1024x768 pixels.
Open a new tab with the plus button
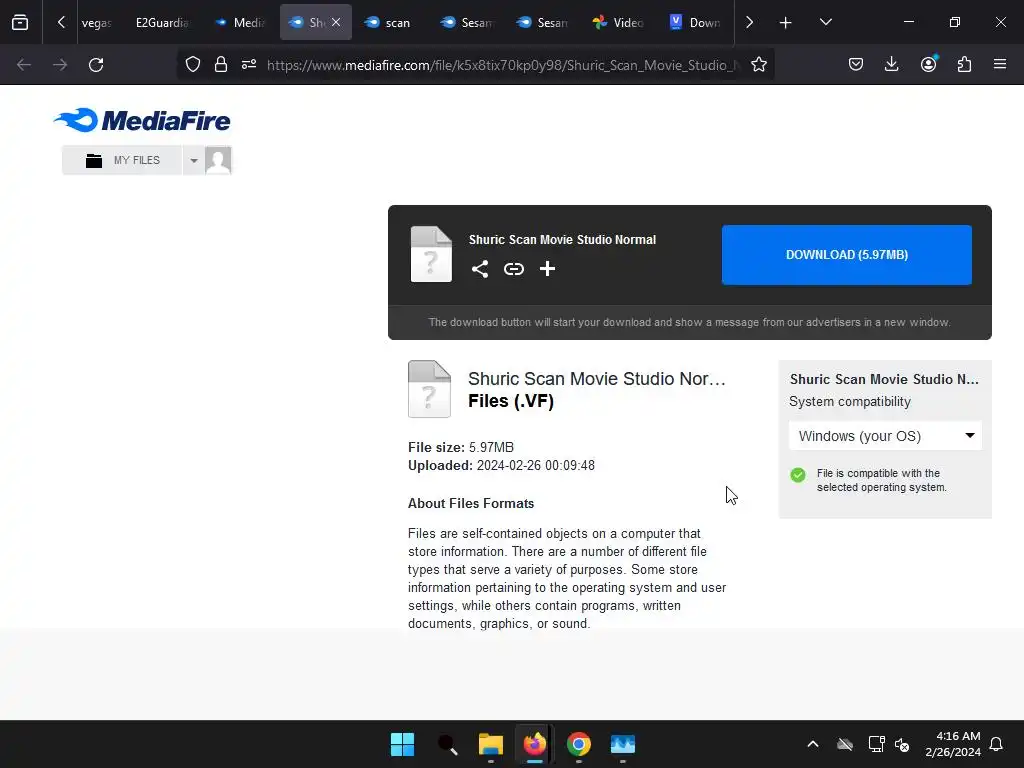[x=786, y=22]
